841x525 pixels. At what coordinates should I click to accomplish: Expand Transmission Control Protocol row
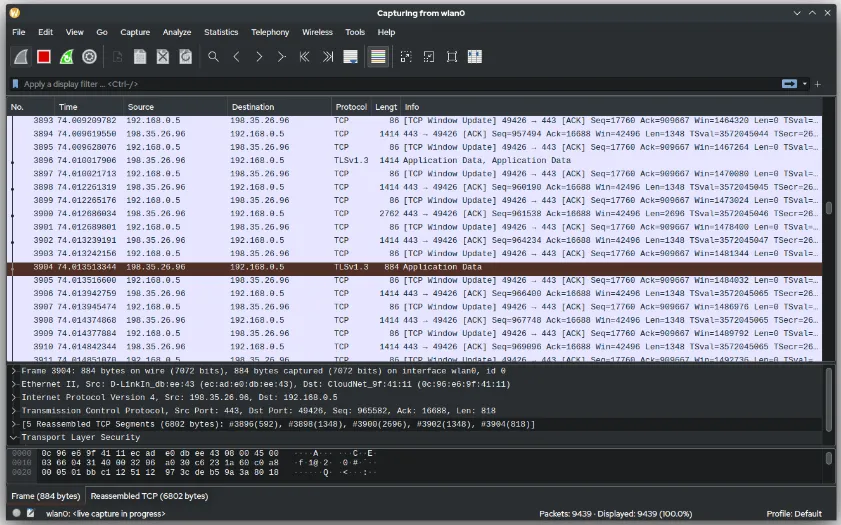tap(14, 411)
